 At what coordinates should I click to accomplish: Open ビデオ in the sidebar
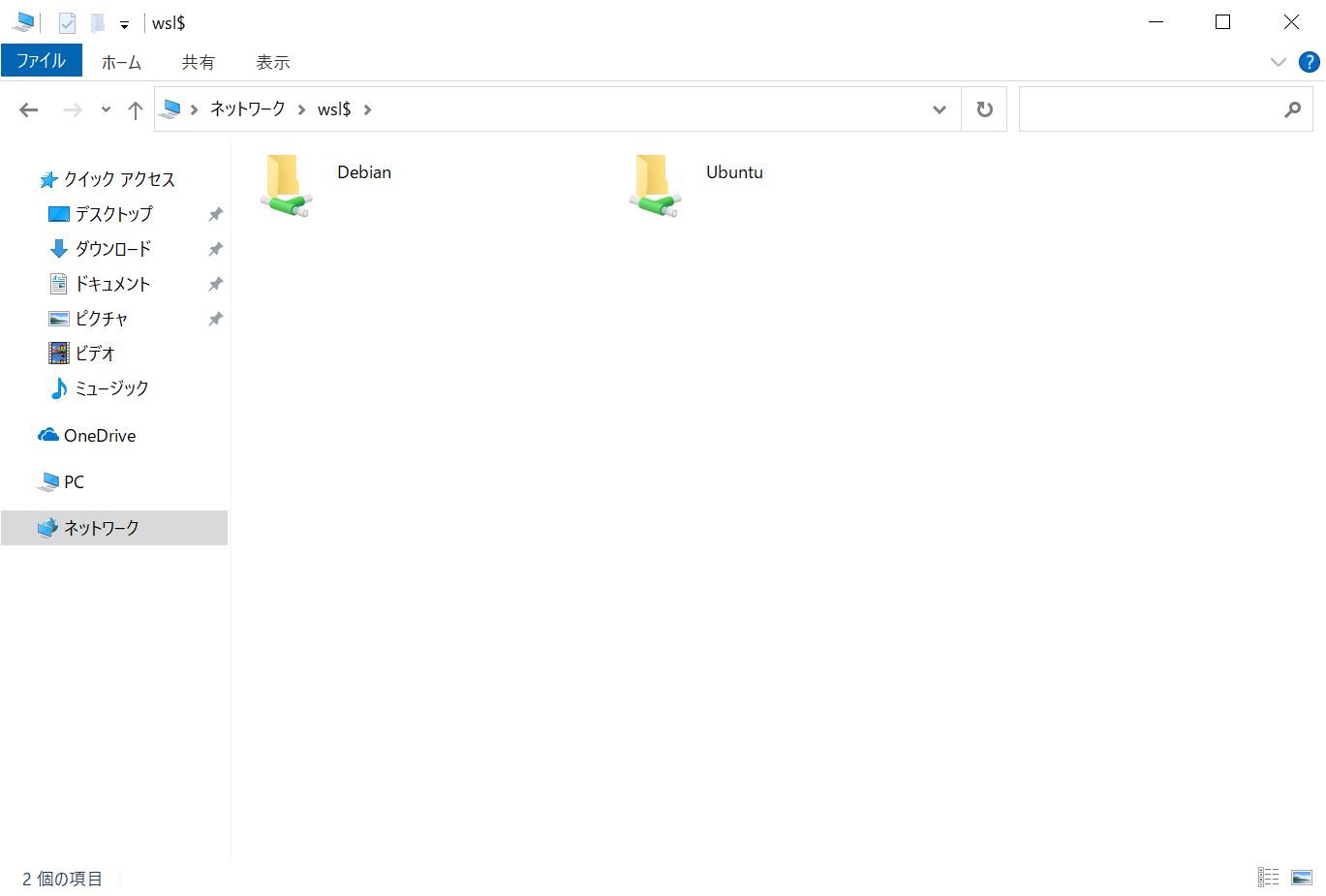(95, 354)
